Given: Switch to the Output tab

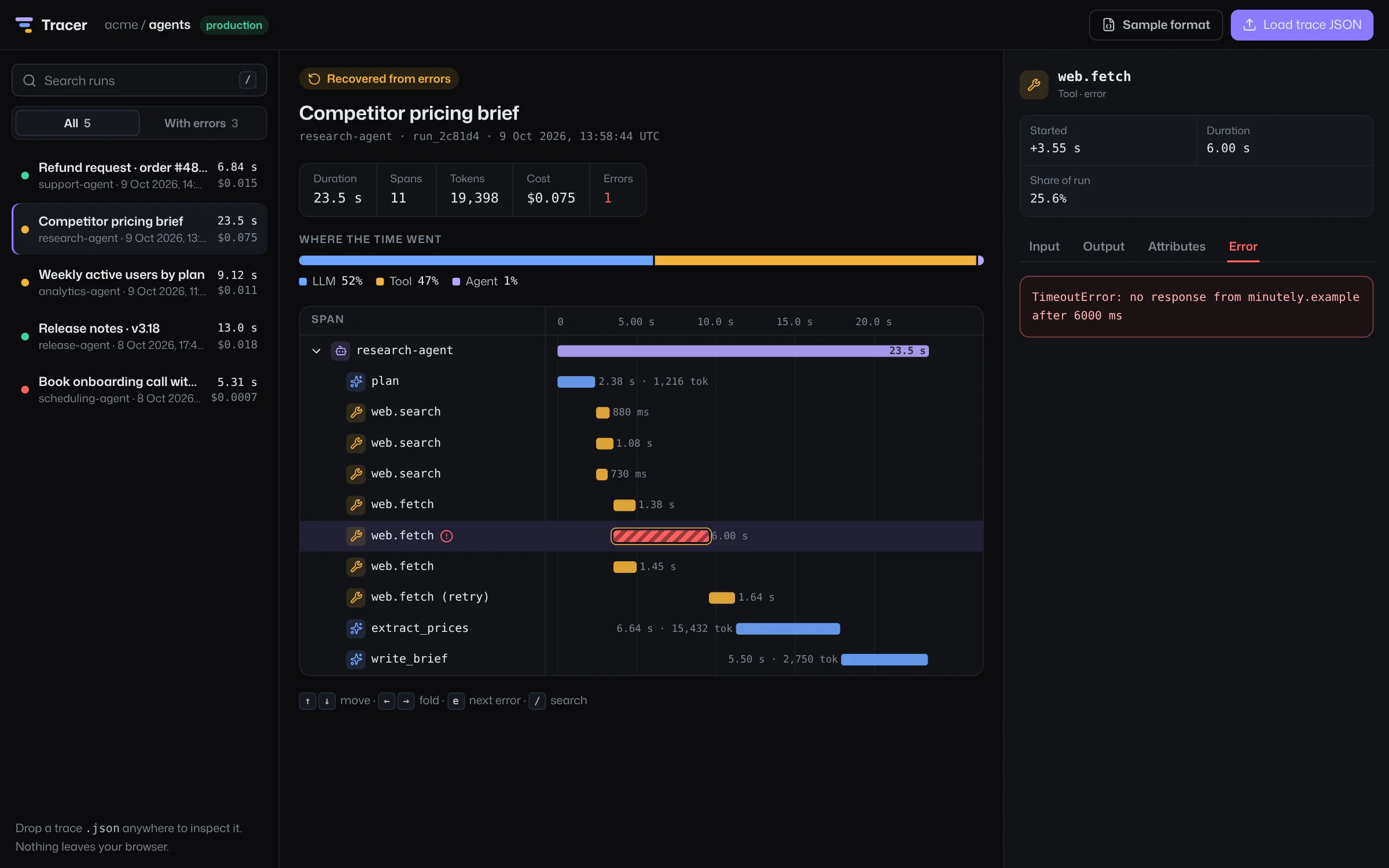Looking at the screenshot, I should (1104, 247).
